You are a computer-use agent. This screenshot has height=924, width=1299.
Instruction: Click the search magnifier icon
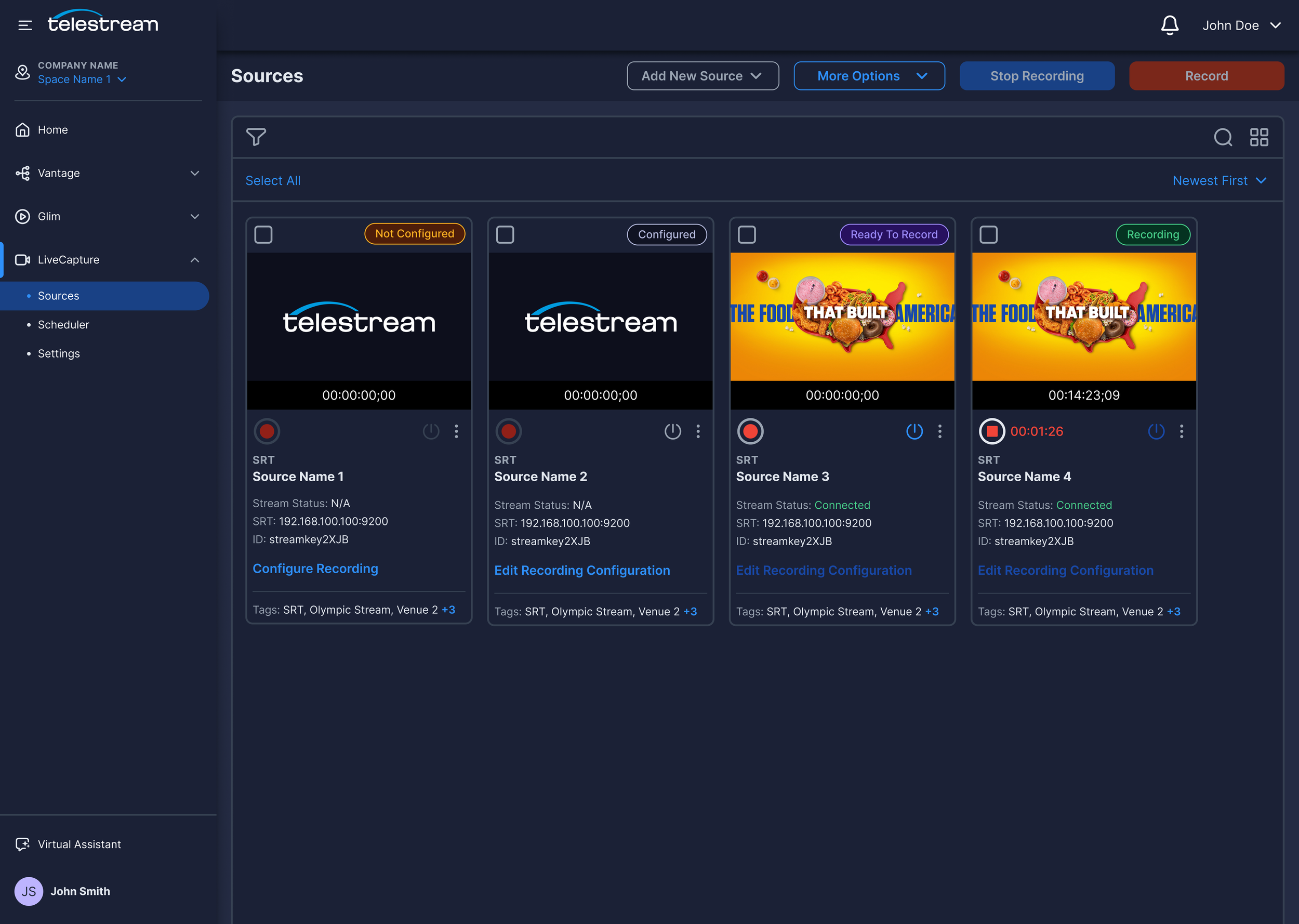[x=1222, y=137]
